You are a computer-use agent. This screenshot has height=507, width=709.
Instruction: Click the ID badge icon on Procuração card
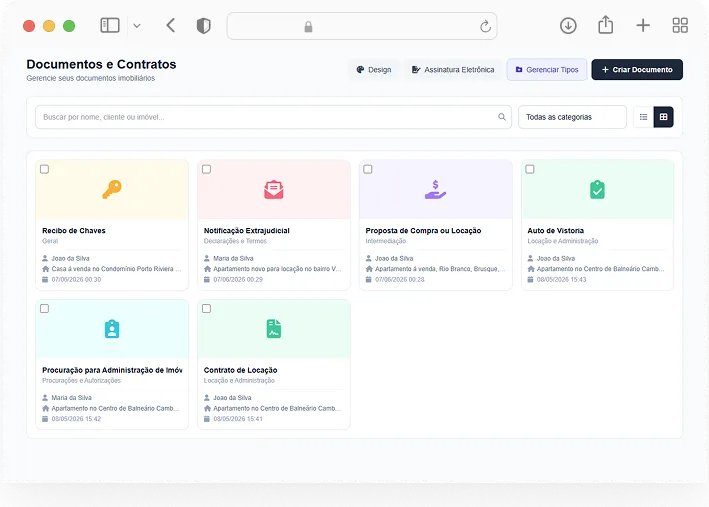(x=112, y=329)
